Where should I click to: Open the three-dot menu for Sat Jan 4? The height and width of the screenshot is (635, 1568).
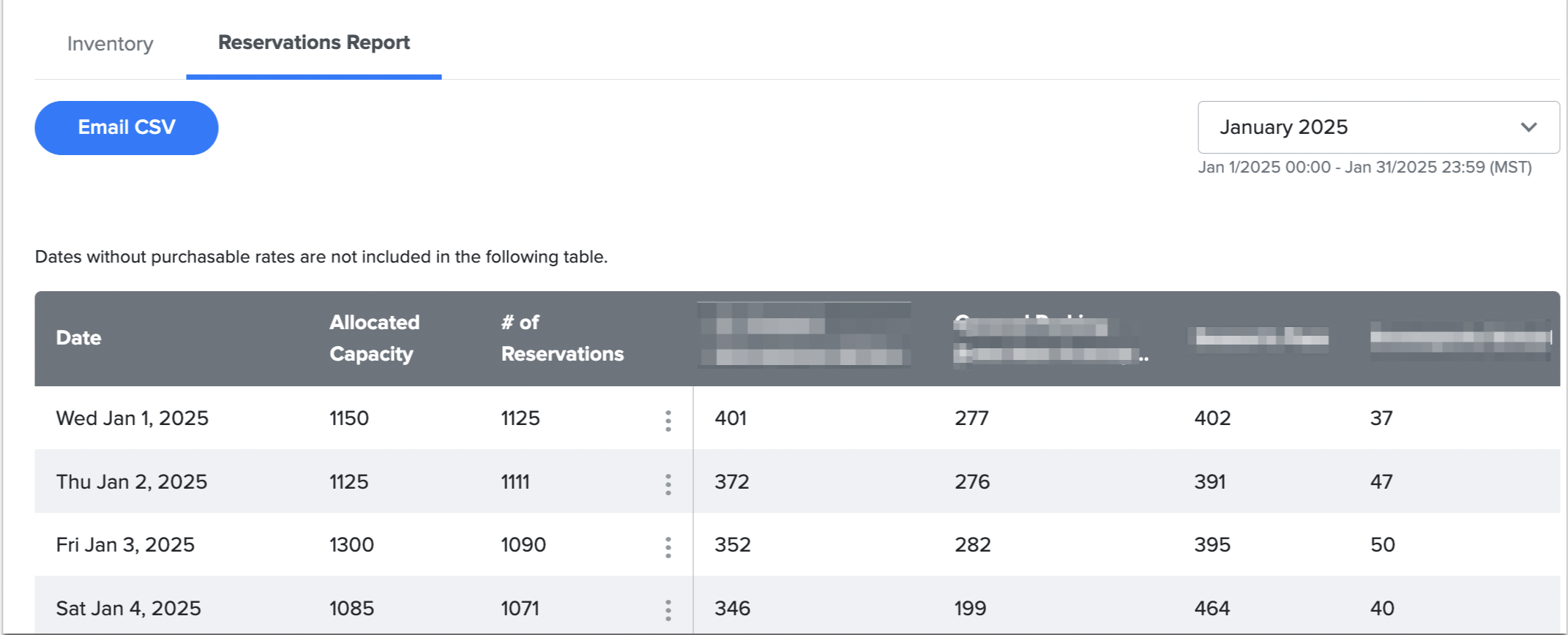(x=668, y=610)
